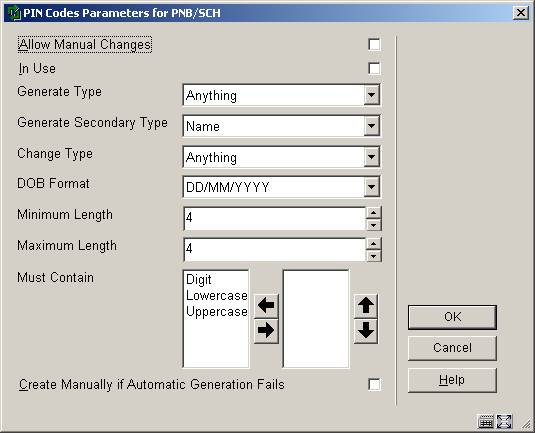Click the Cancel button
535x433 pixels.
[452, 348]
